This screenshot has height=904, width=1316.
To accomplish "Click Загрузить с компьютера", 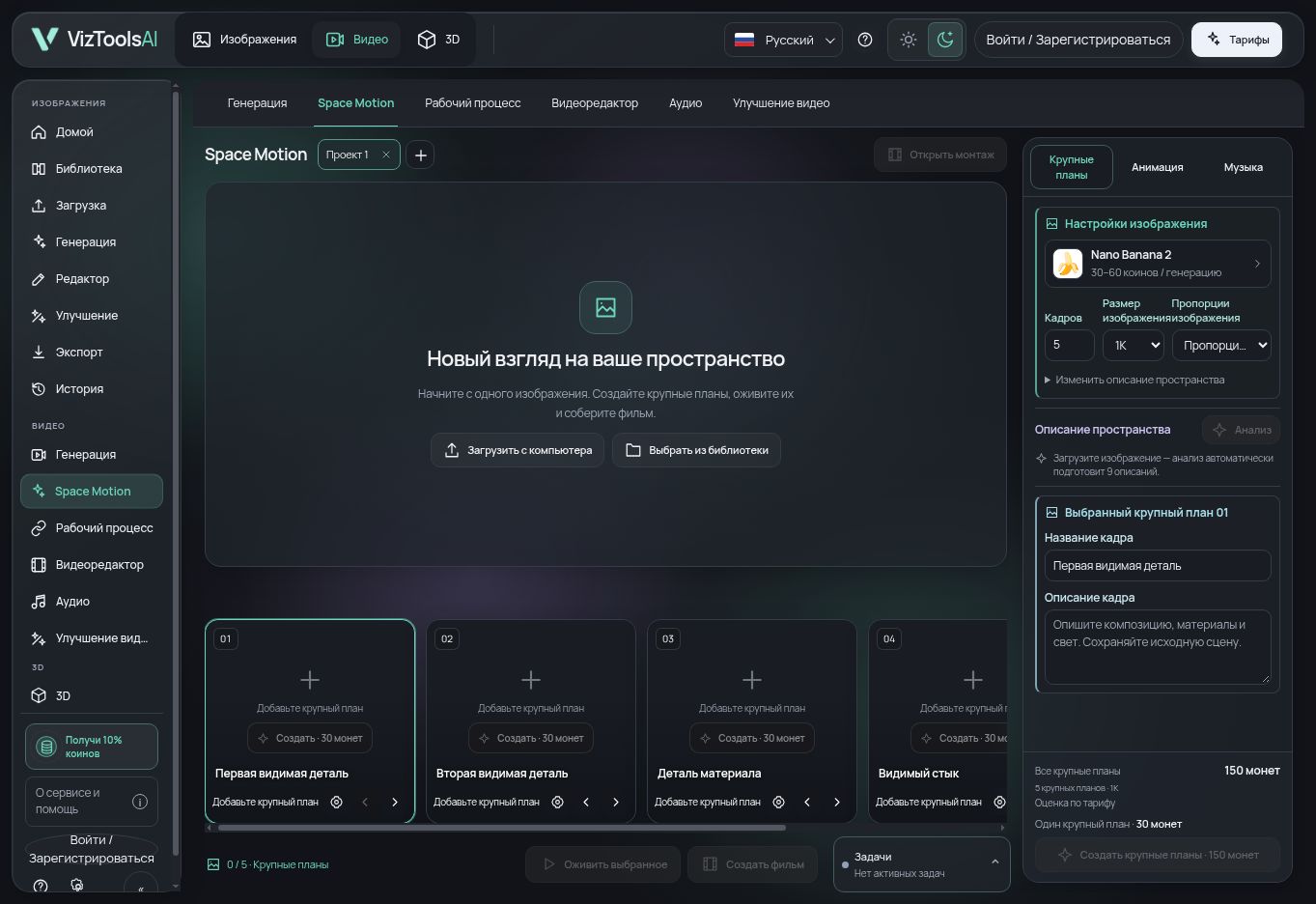I will point(518,450).
